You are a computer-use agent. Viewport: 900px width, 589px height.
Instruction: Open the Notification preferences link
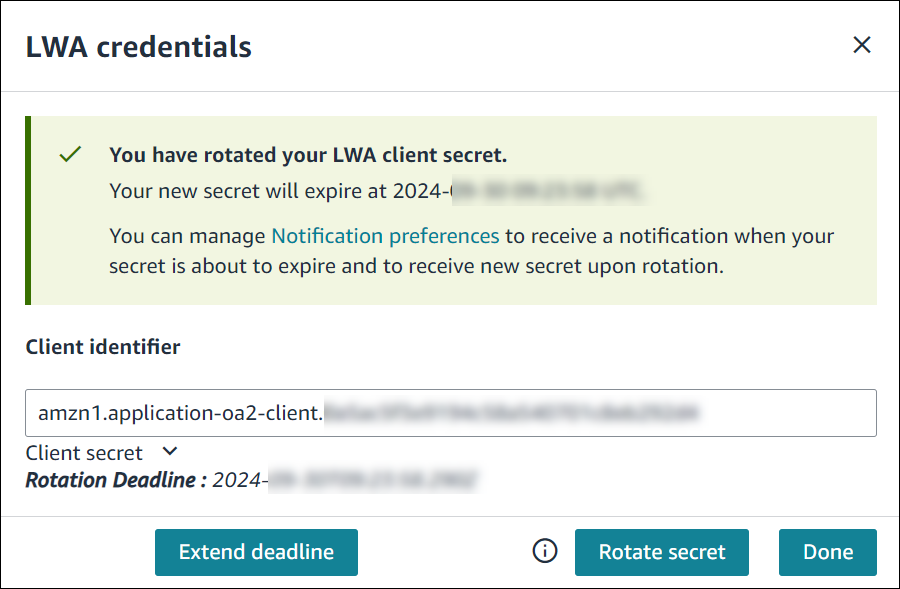pos(385,236)
